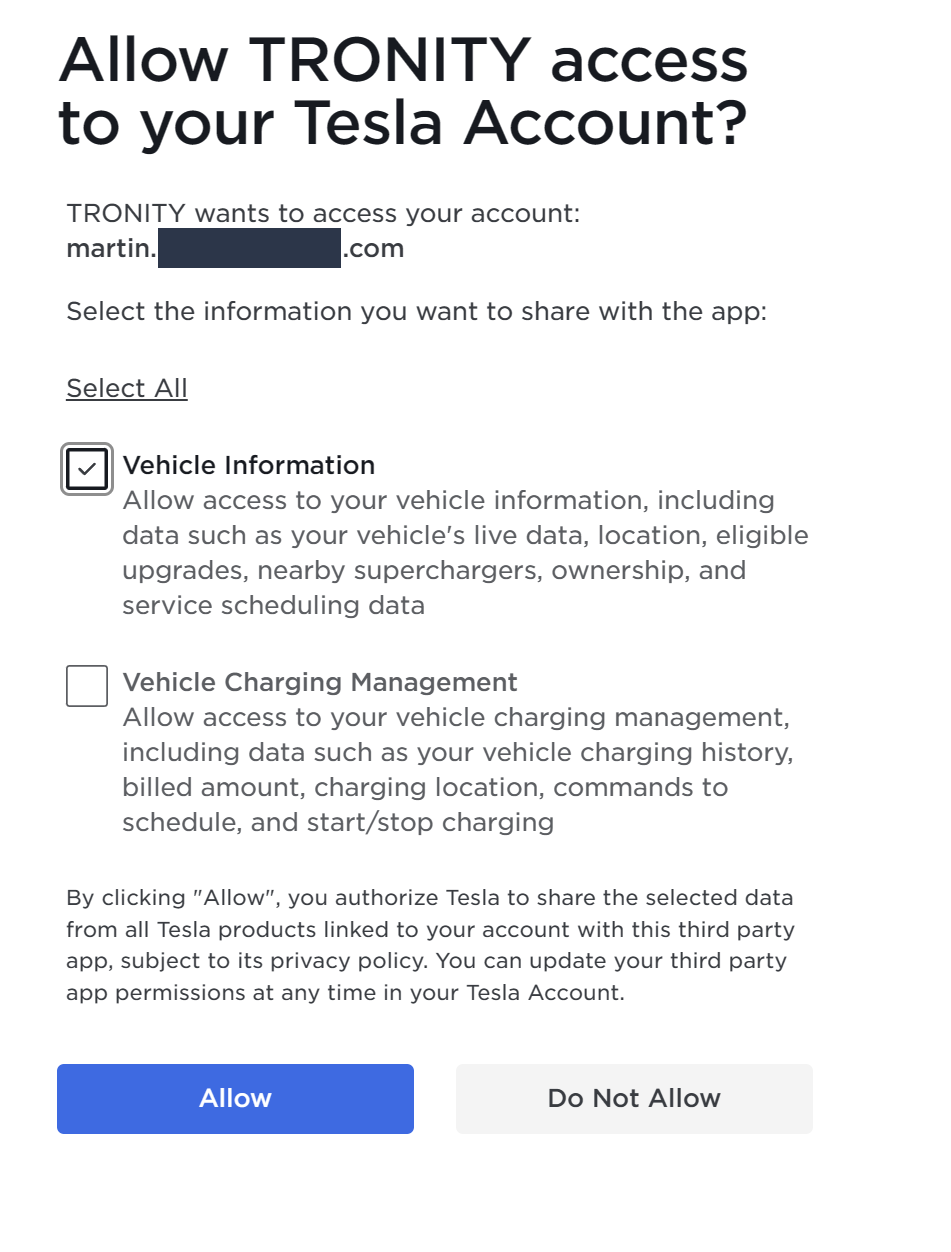Screen dimensions: 951x1252
Task: Decline with the Do Not Allow button
Action: [634, 1098]
